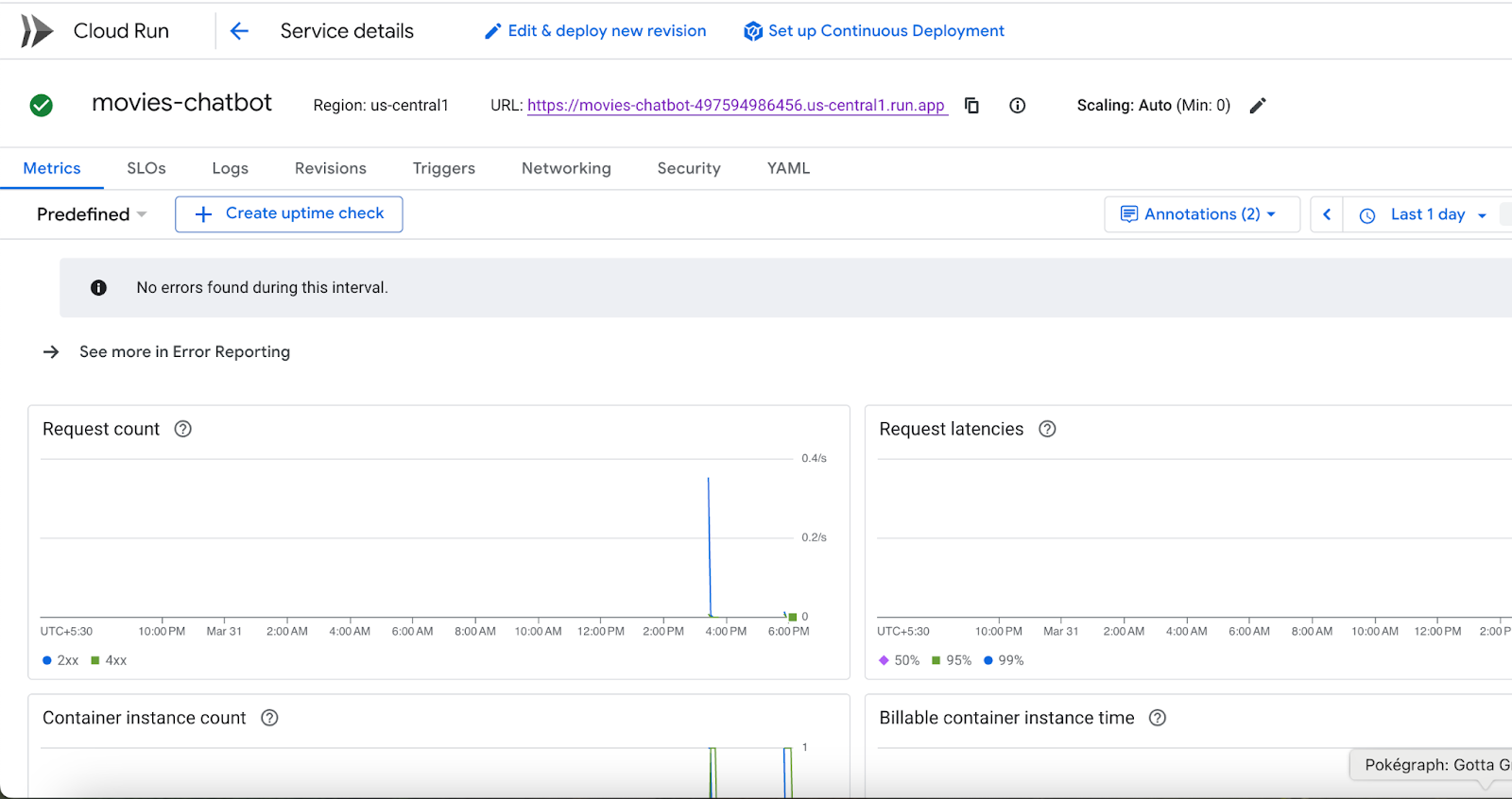
Task: Toggle the 4xx series in legend
Action: pyautogui.click(x=109, y=660)
